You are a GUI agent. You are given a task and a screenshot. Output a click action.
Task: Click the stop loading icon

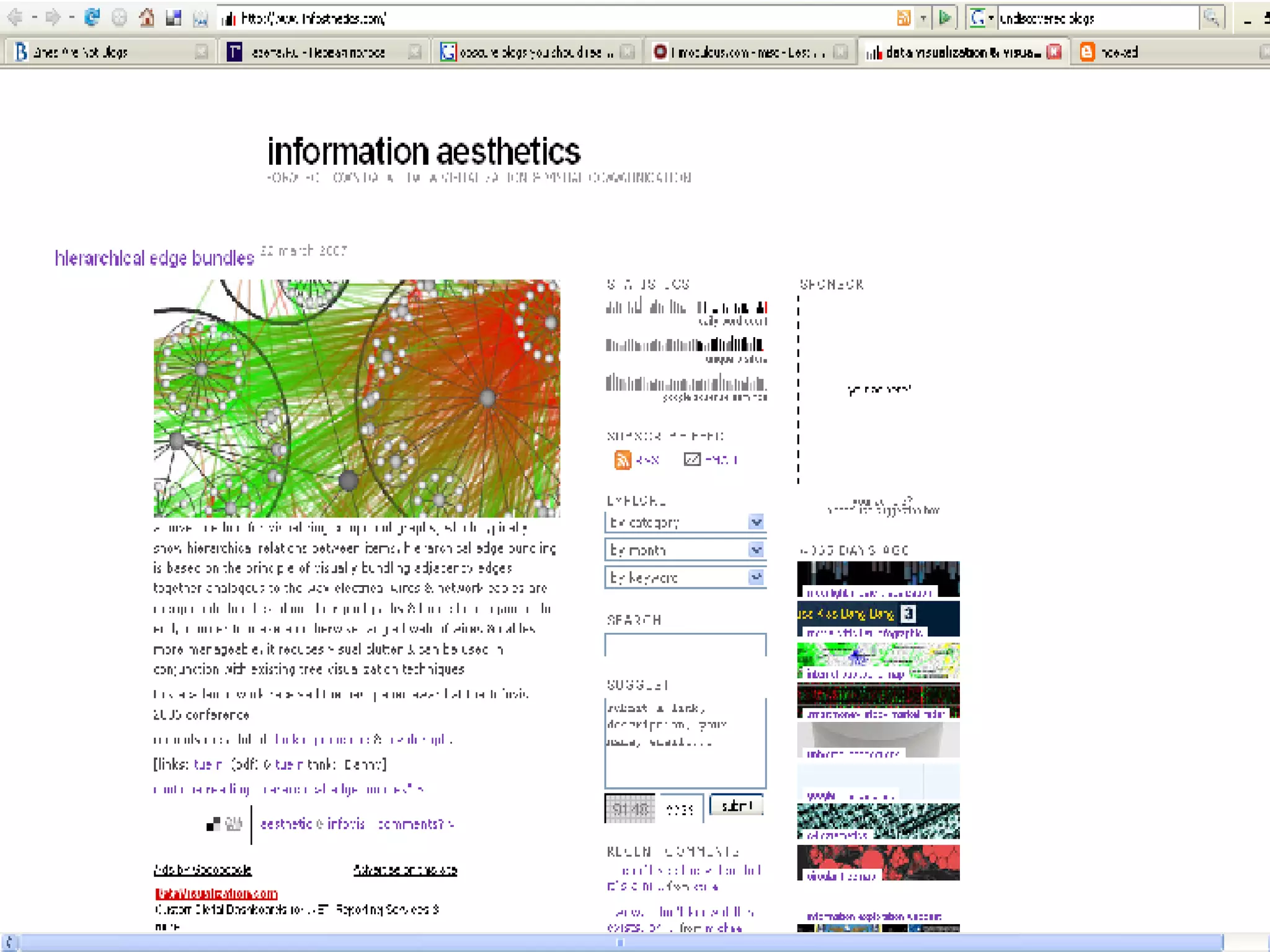(x=119, y=18)
